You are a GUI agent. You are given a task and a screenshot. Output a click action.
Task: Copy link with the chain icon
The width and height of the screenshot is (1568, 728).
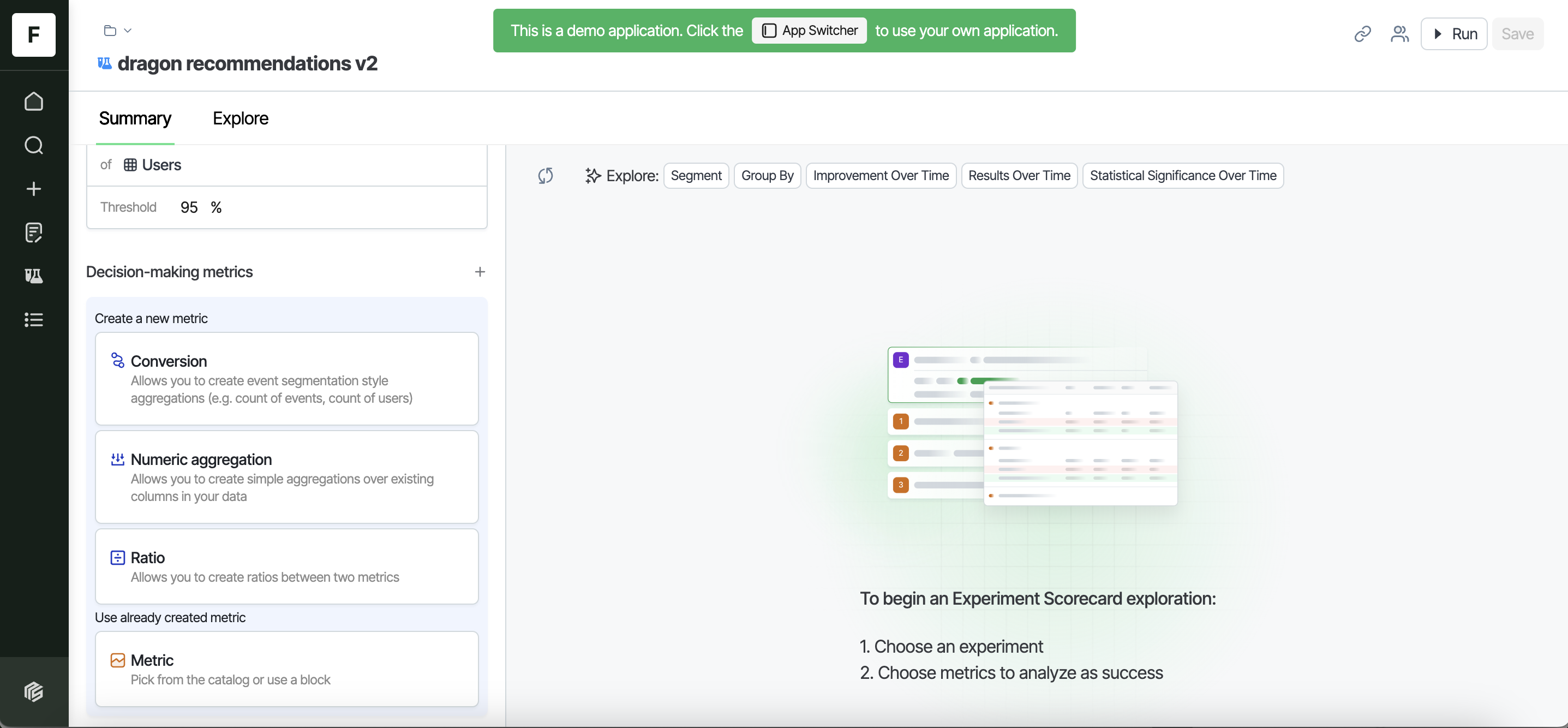point(1362,33)
